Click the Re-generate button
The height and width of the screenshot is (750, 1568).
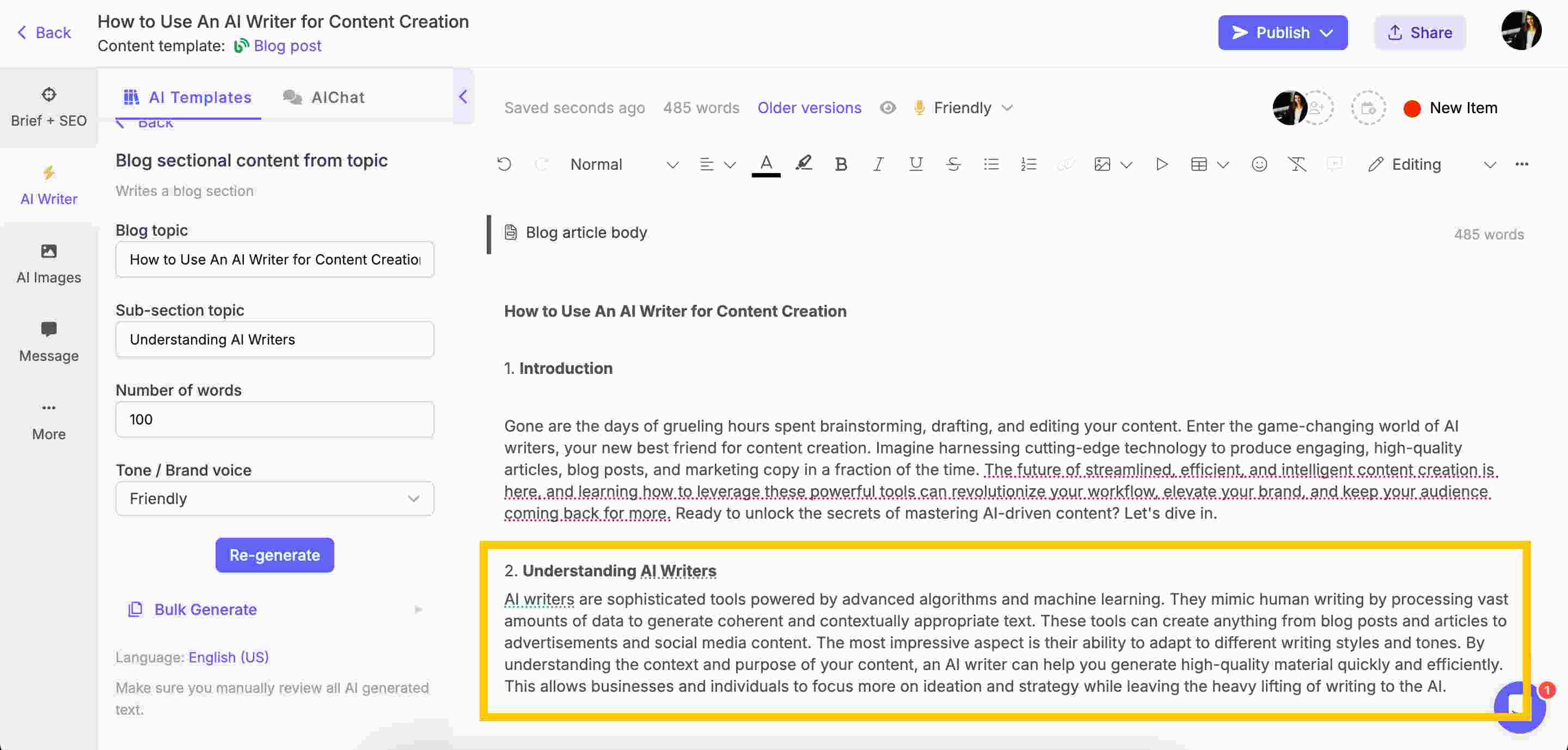[274, 555]
